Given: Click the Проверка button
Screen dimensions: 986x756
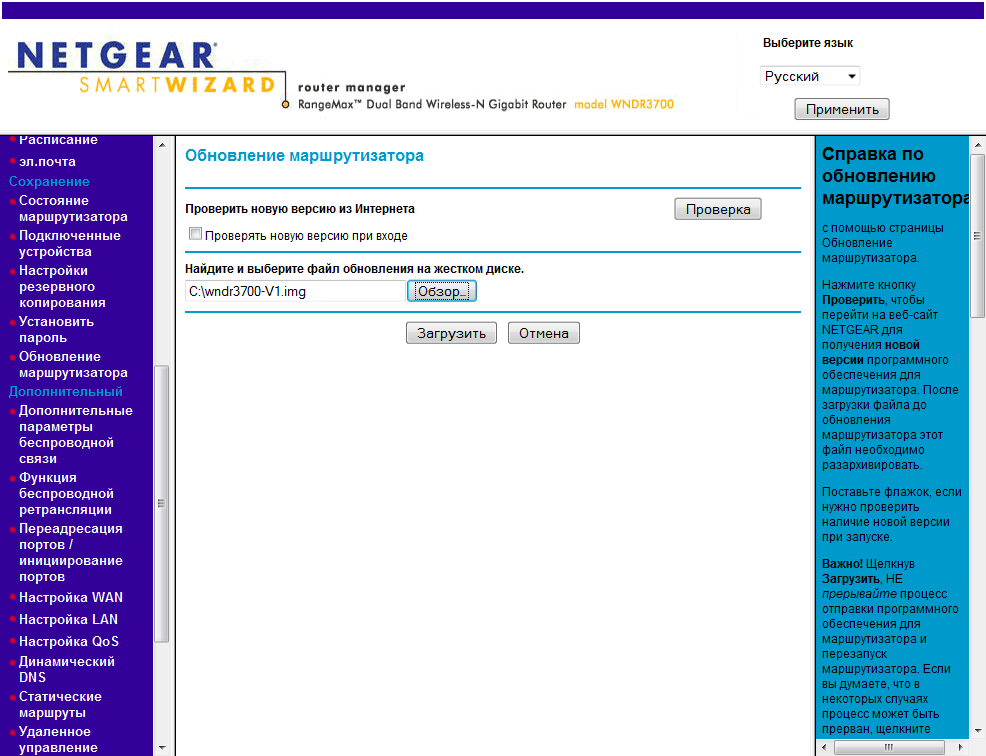Looking at the screenshot, I should 717,209.
